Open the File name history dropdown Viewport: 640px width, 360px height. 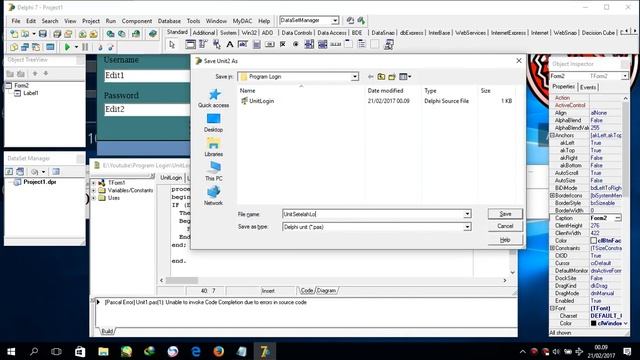coord(467,214)
